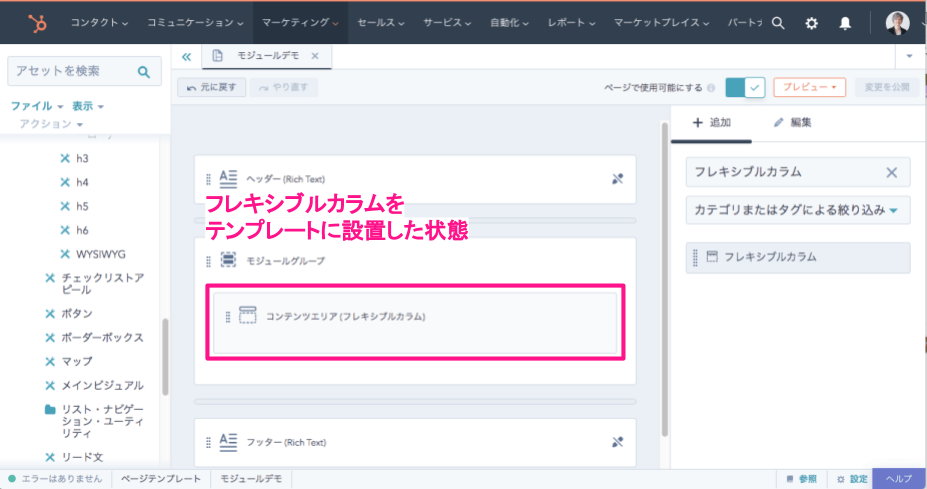Open the ファイル dropdown menu
Image resolution: width=927 pixels, height=489 pixels.
(37, 106)
